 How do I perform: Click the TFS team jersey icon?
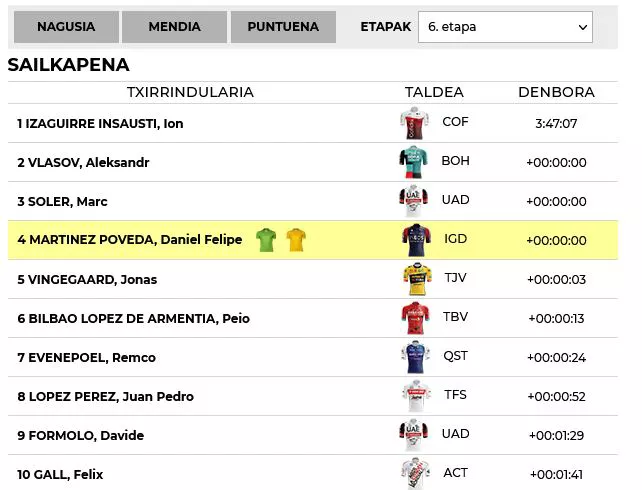[415, 396]
